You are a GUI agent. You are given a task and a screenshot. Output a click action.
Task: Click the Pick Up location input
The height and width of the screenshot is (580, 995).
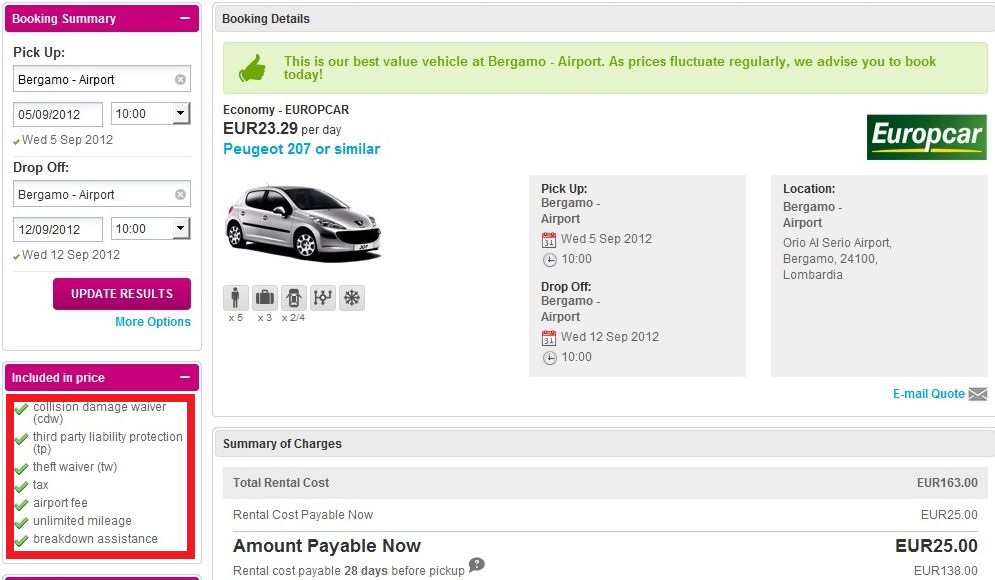102,79
